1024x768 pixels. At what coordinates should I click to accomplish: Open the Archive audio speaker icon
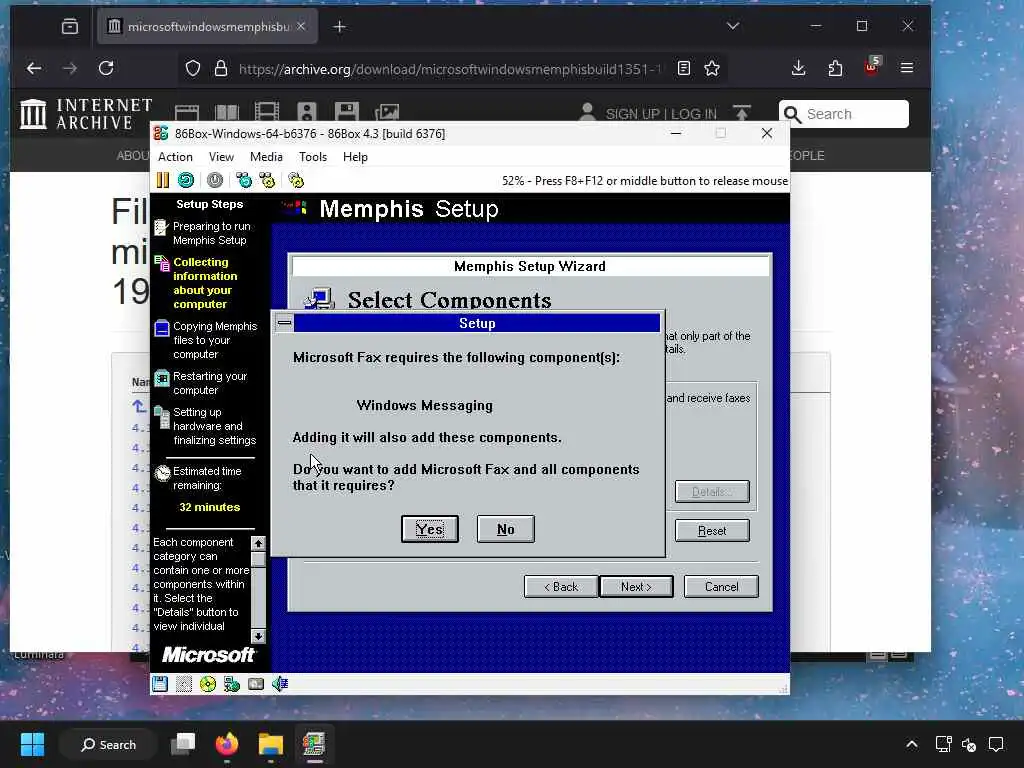pos(306,112)
